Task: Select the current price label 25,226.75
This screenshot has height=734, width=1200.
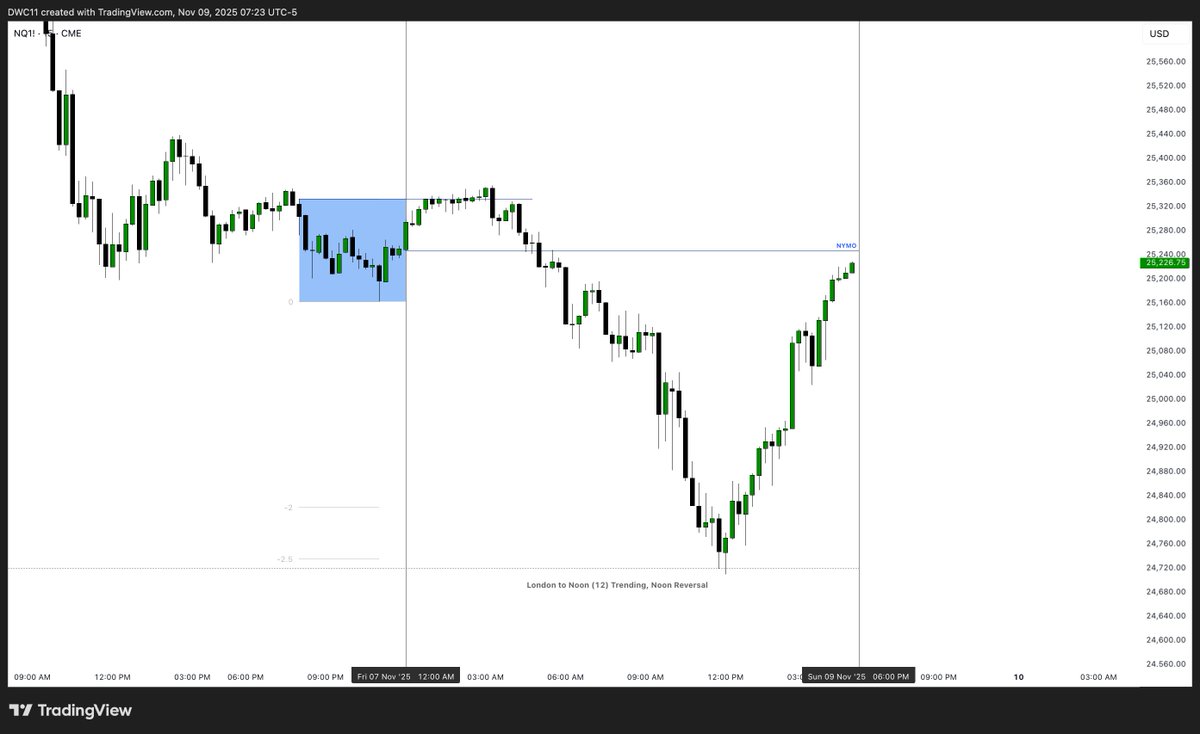Action: click(x=1166, y=263)
